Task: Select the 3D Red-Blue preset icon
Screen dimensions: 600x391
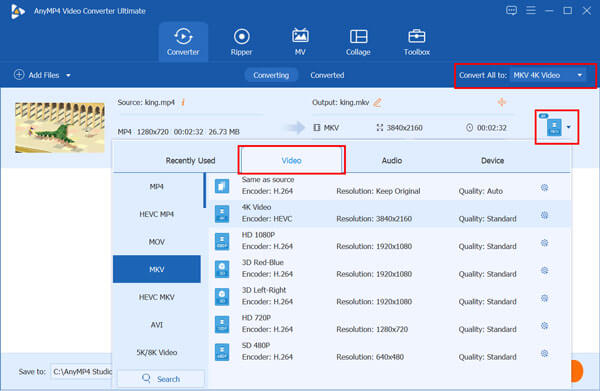Action: click(222, 269)
